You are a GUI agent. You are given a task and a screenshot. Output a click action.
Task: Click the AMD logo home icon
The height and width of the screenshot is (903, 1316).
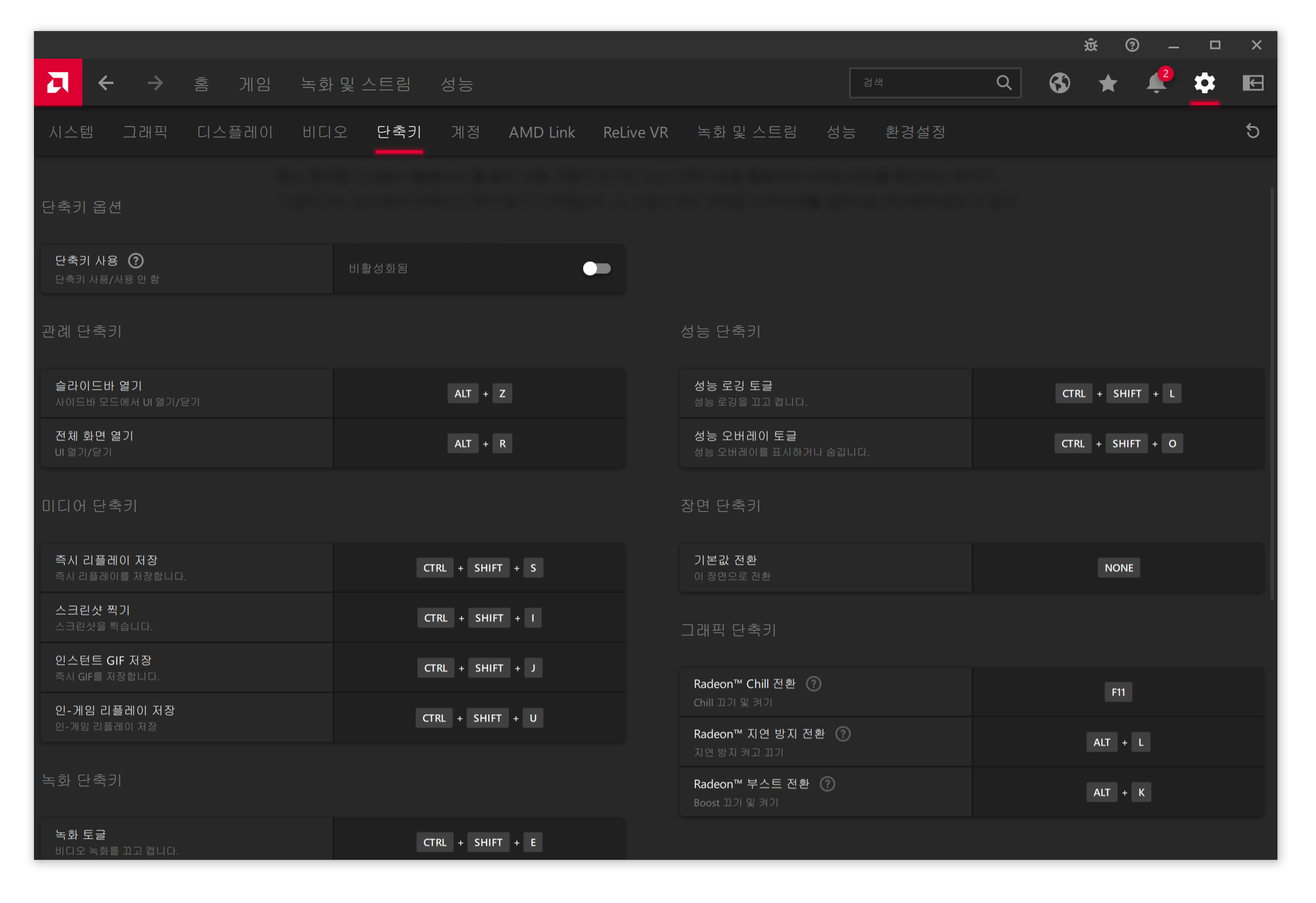pos(58,83)
